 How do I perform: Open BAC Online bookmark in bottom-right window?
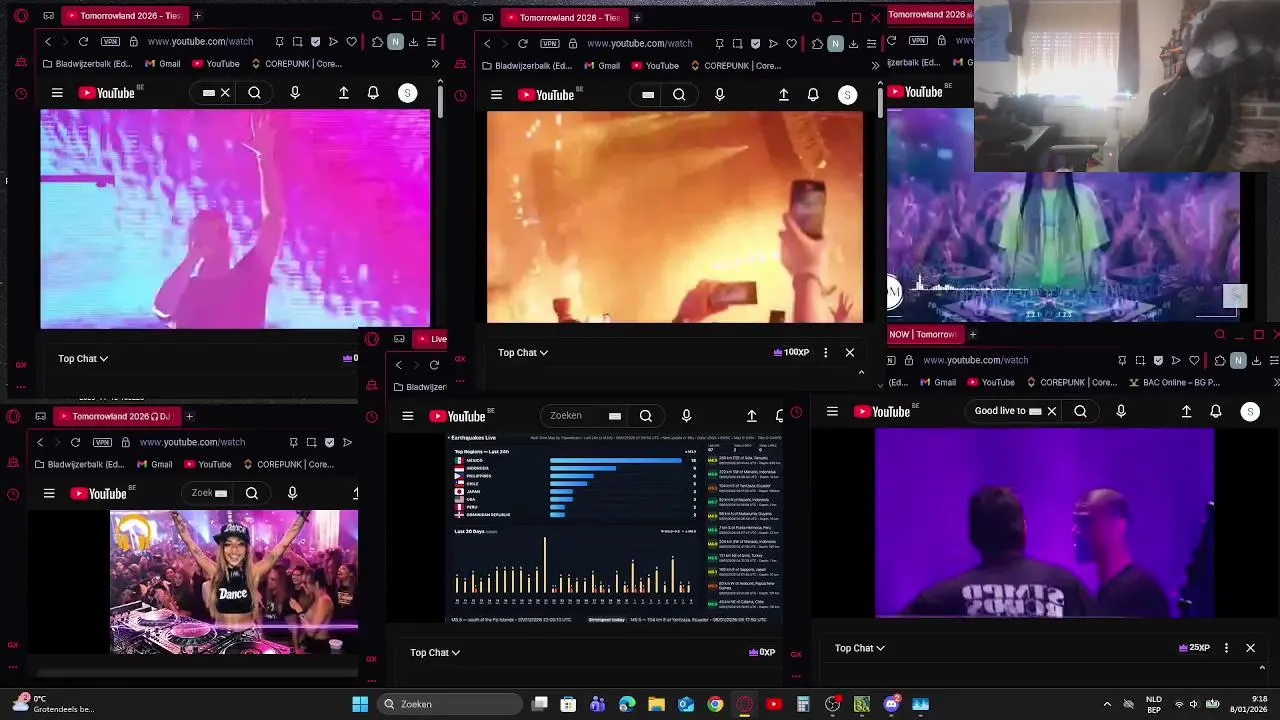click(x=1175, y=382)
